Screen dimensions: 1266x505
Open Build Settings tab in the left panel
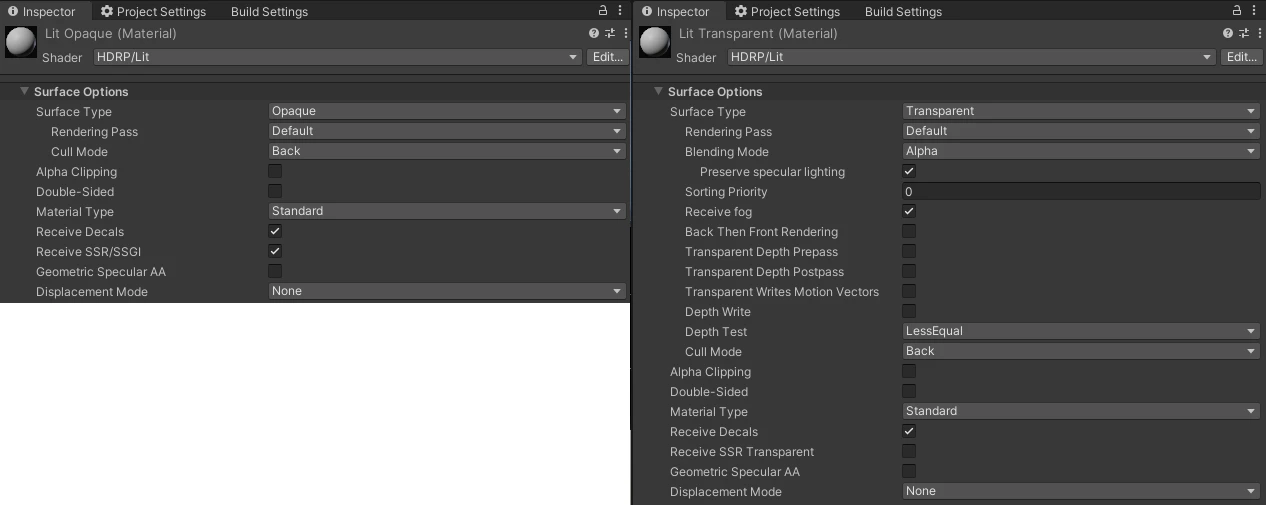click(269, 11)
